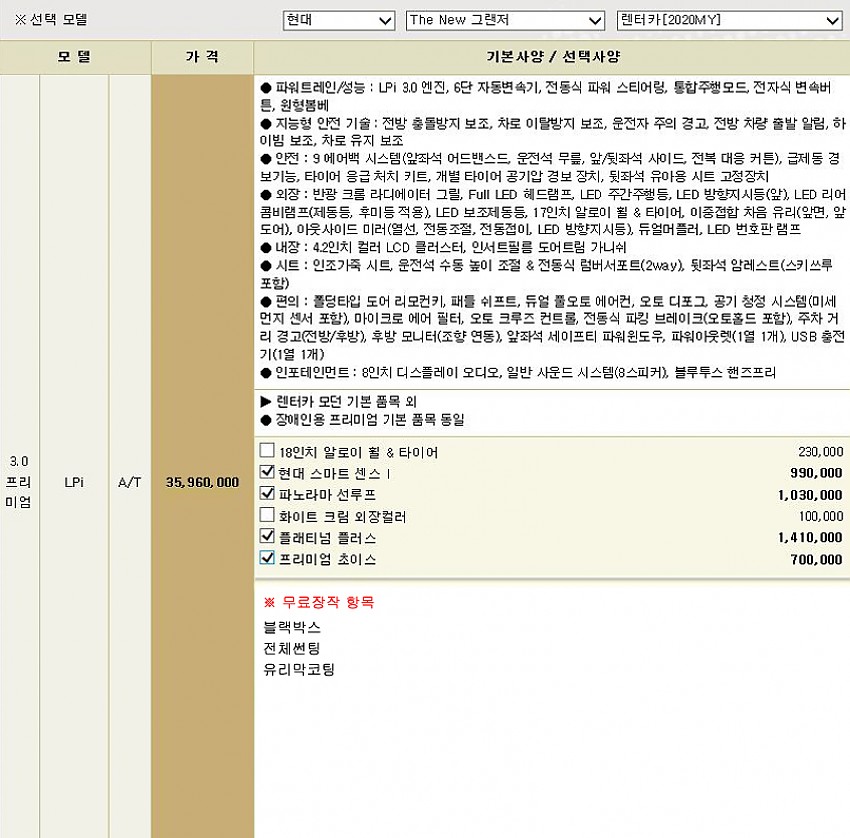Screen dimensions: 850x838
Task: Deselect the 파노라마 선루프 checkbox
Action: tap(267, 494)
